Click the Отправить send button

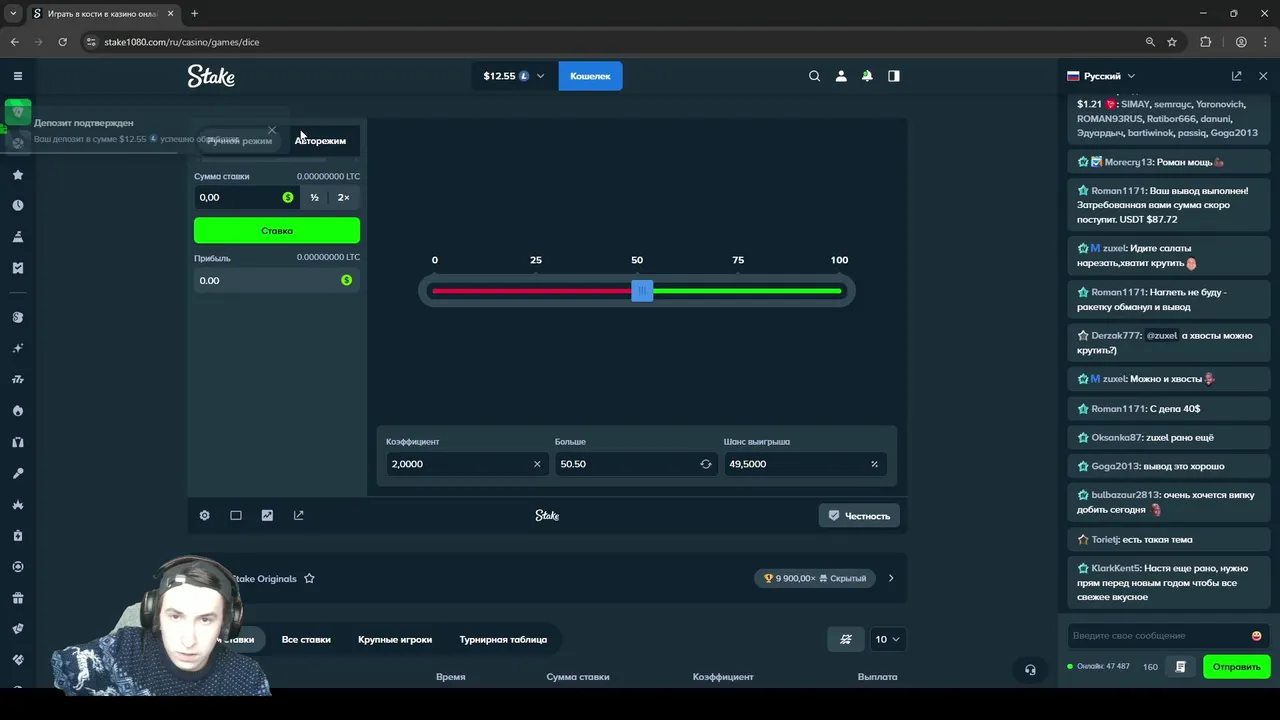[x=1237, y=667]
